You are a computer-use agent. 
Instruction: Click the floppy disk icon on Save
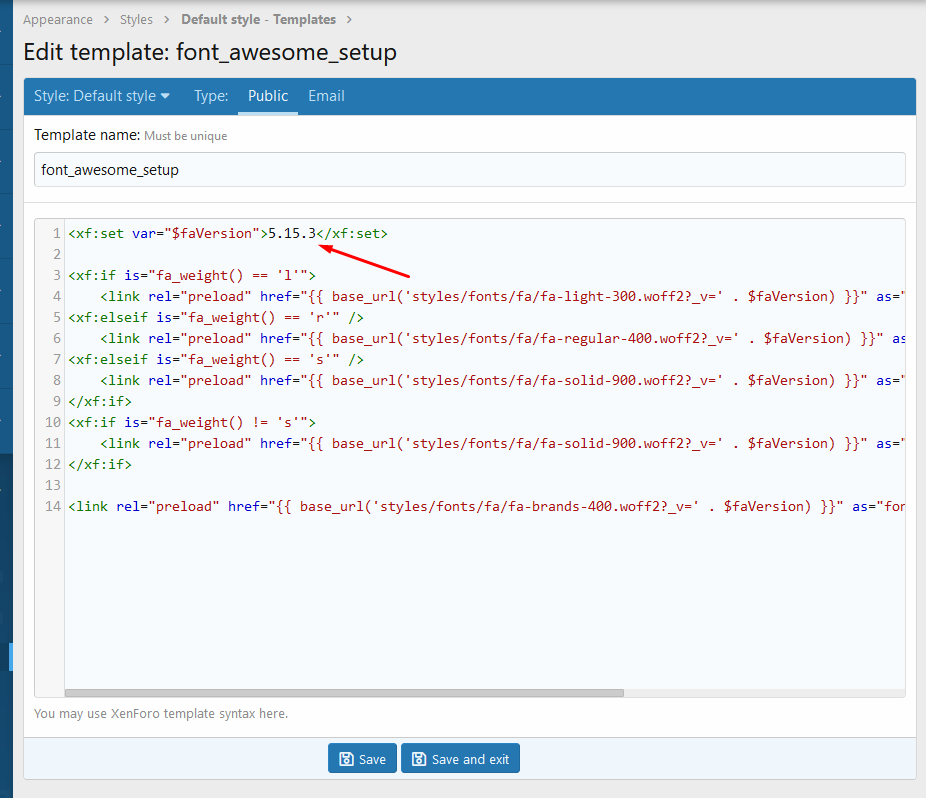pos(347,759)
